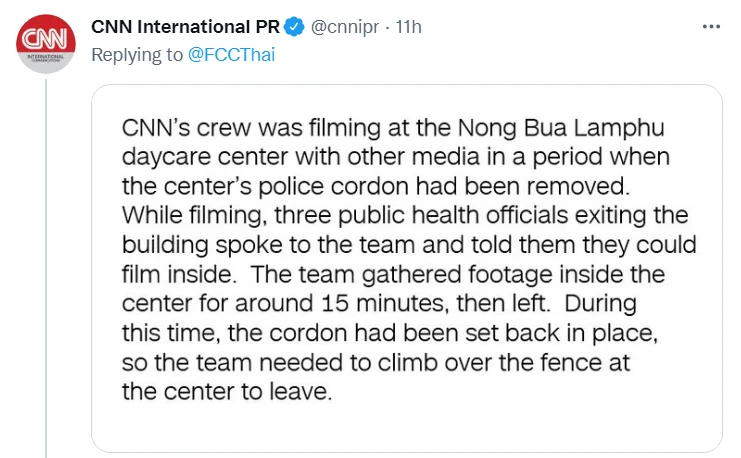The width and height of the screenshot is (741, 458).
Task: Click the 11h tweet timestamp
Action: click(408, 27)
